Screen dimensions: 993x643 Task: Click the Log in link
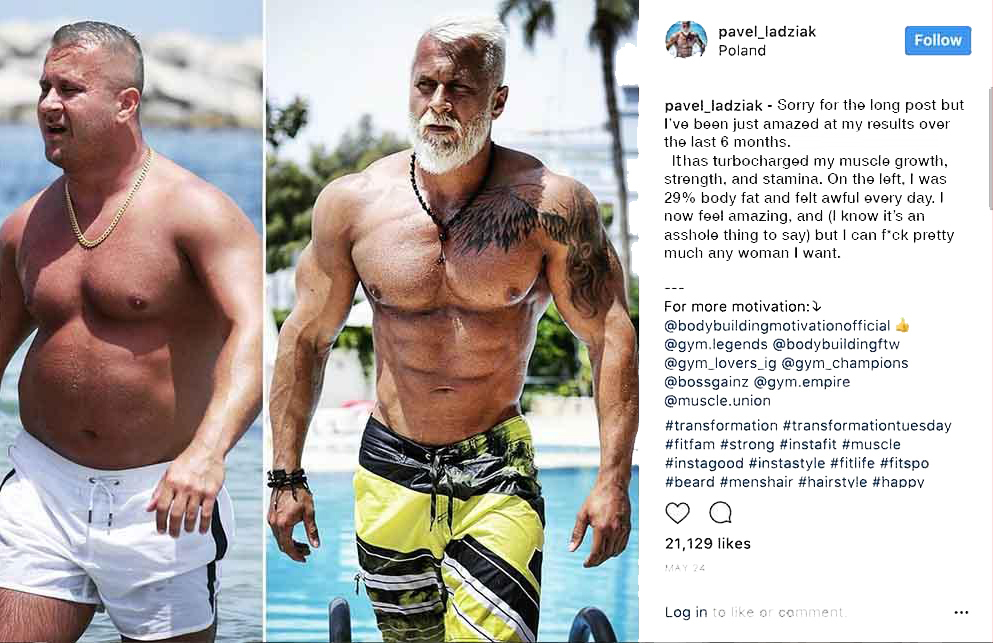pyautogui.click(x=685, y=612)
